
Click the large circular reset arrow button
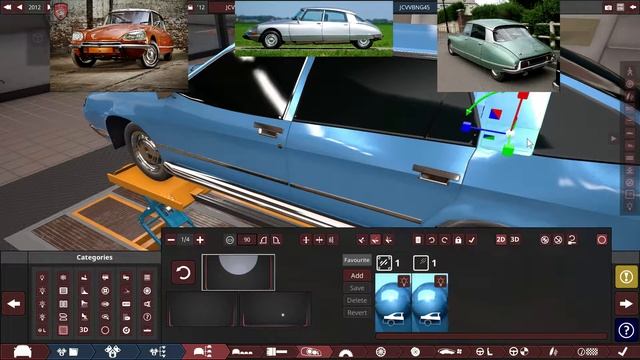(x=183, y=272)
